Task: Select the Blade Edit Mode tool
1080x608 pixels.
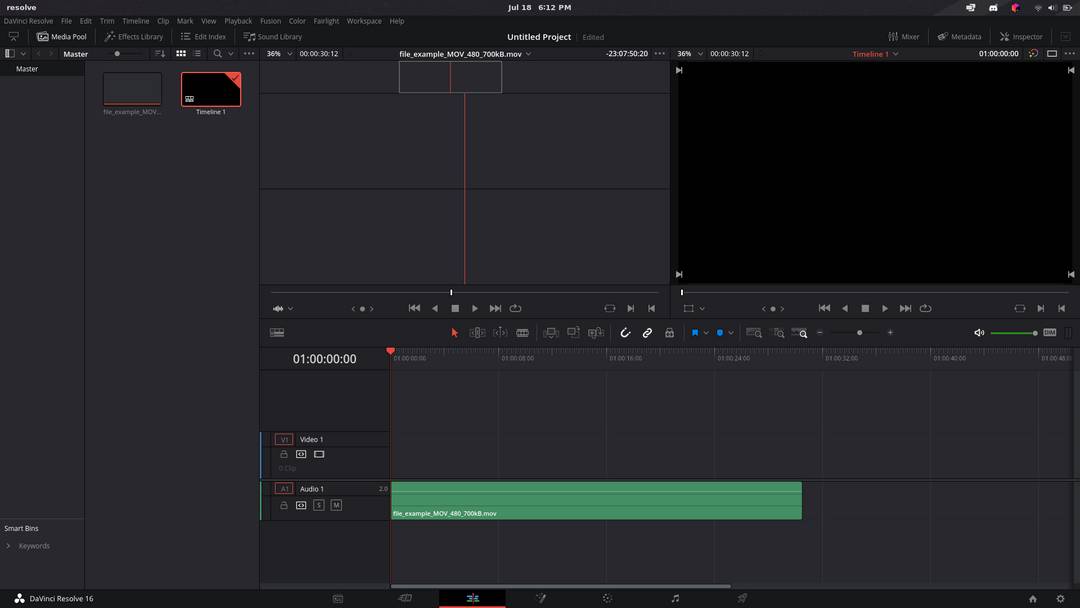Action: [523, 333]
